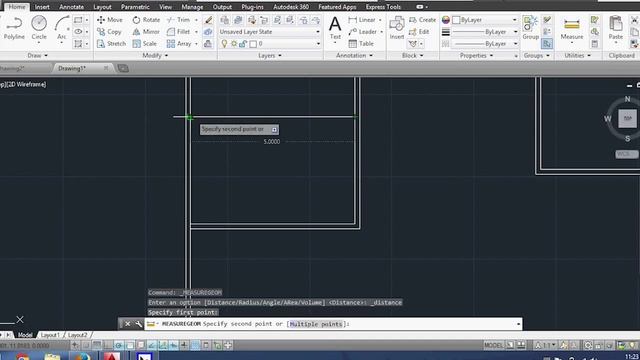
Task: Click Edit block
Action: point(419,31)
